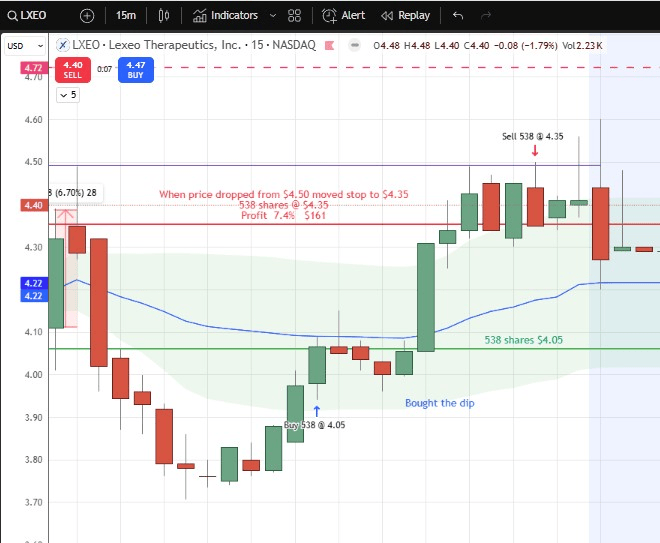Start bar Replay mode
This screenshot has height=543, width=660.
[405, 16]
